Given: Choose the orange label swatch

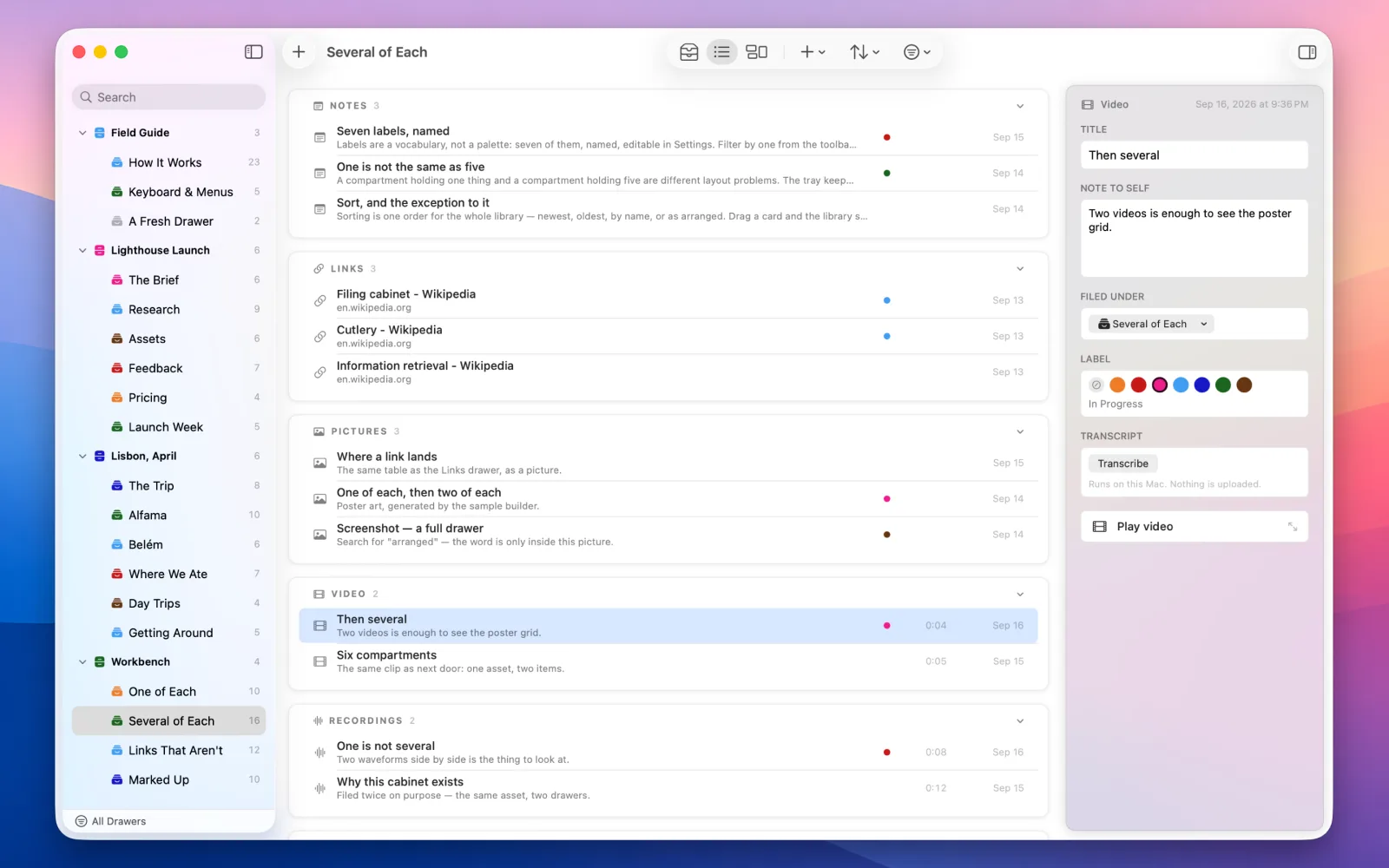Looking at the screenshot, I should click(x=1117, y=385).
